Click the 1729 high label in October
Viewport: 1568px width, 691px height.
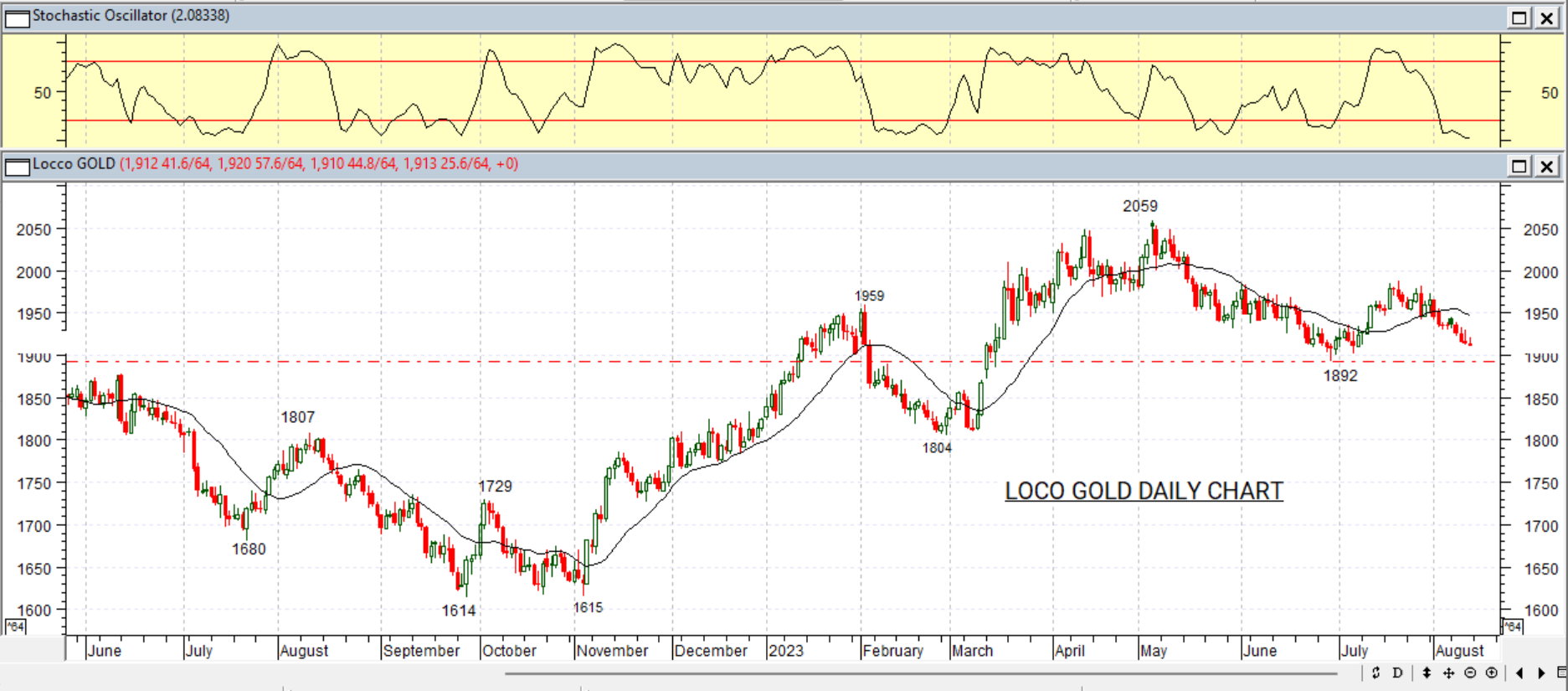point(495,486)
